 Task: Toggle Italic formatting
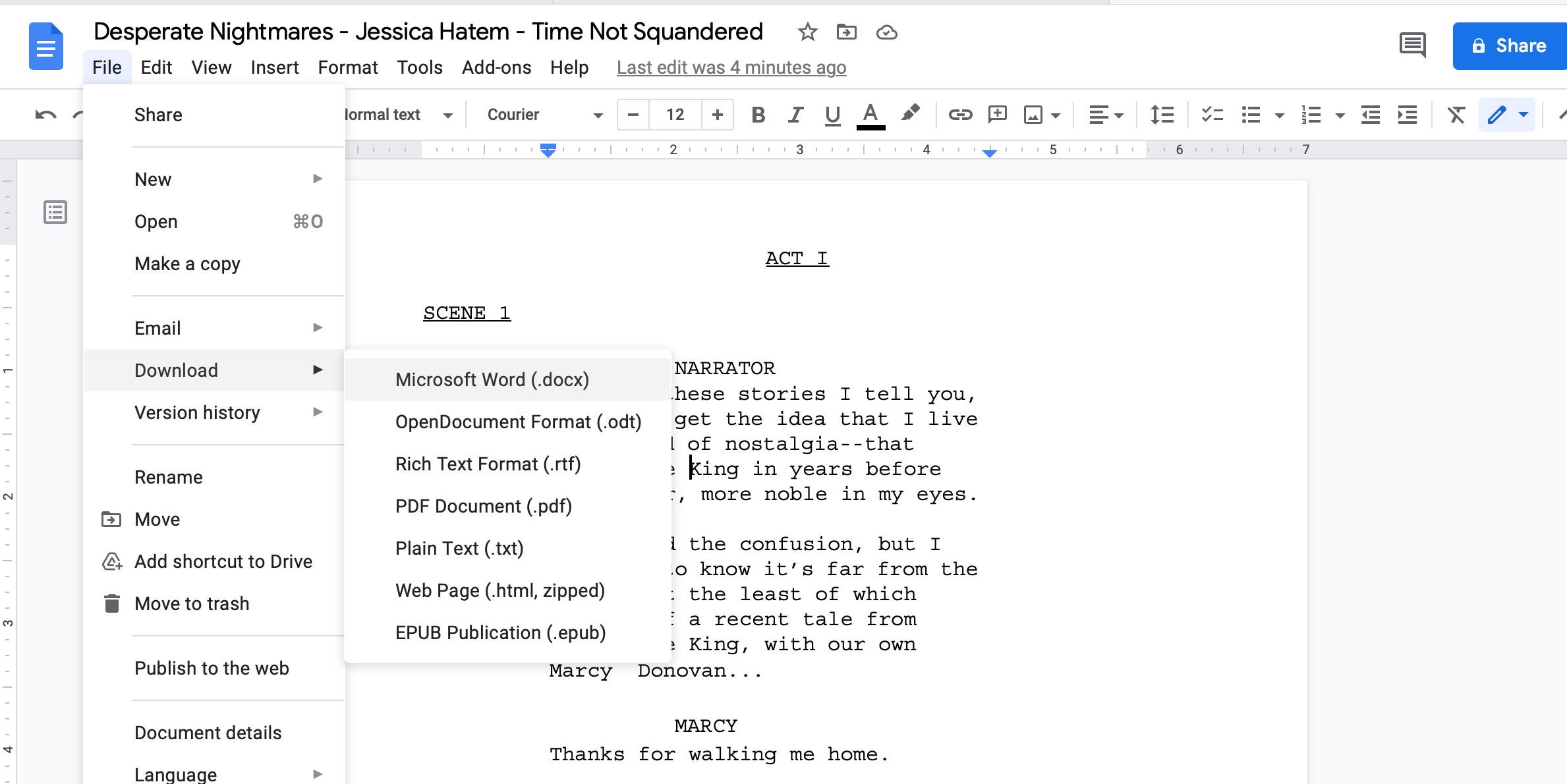(795, 115)
